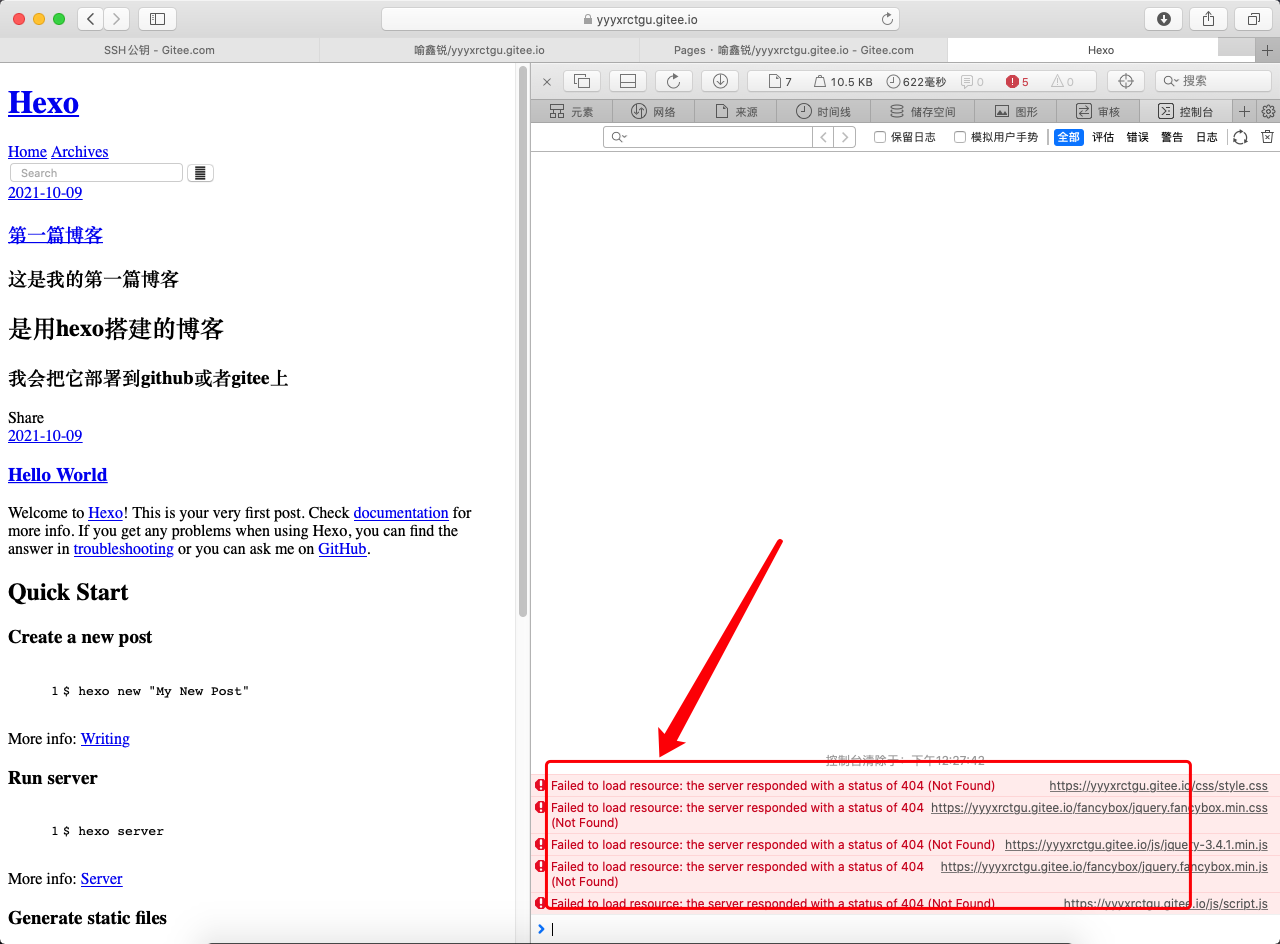Go to previous console search result
Viewport: 1280px width, 944px height.
[x=824, y=137]
